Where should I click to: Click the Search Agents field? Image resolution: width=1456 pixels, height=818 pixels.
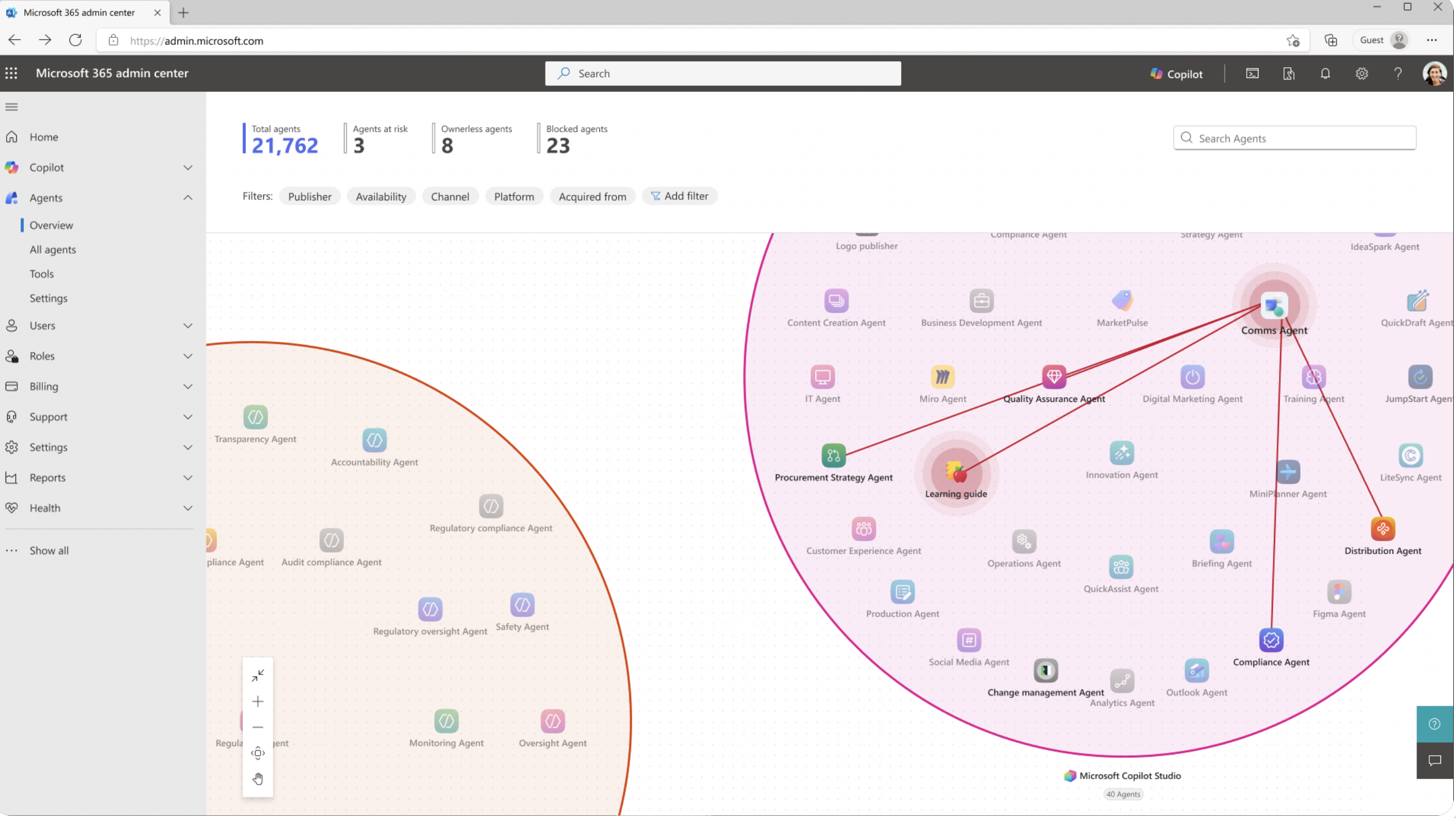[x=1295, y=139]
